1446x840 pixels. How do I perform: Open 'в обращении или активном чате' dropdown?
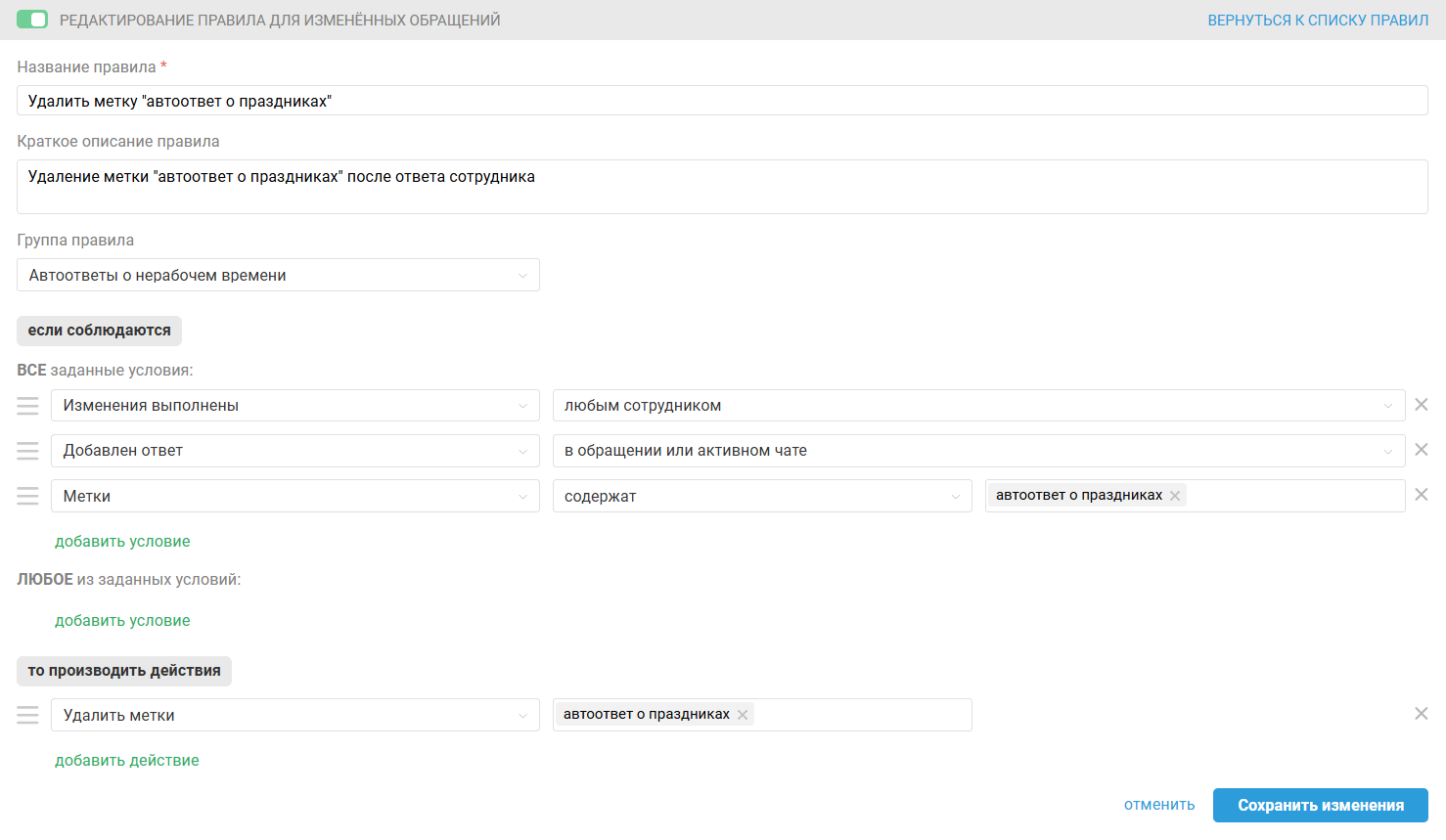tap(978, 450)
